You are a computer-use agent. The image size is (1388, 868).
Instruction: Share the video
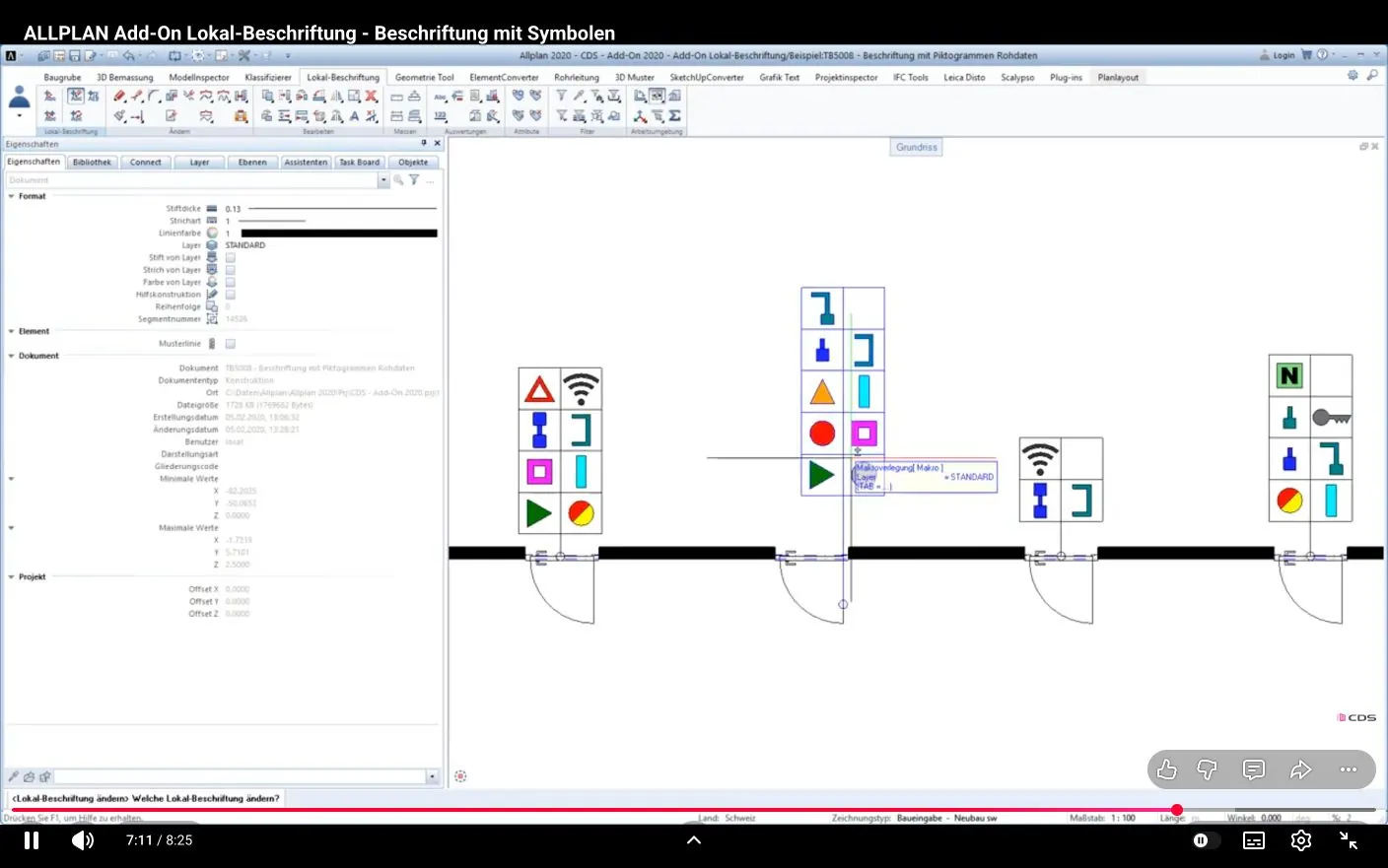click(1301, 769)
